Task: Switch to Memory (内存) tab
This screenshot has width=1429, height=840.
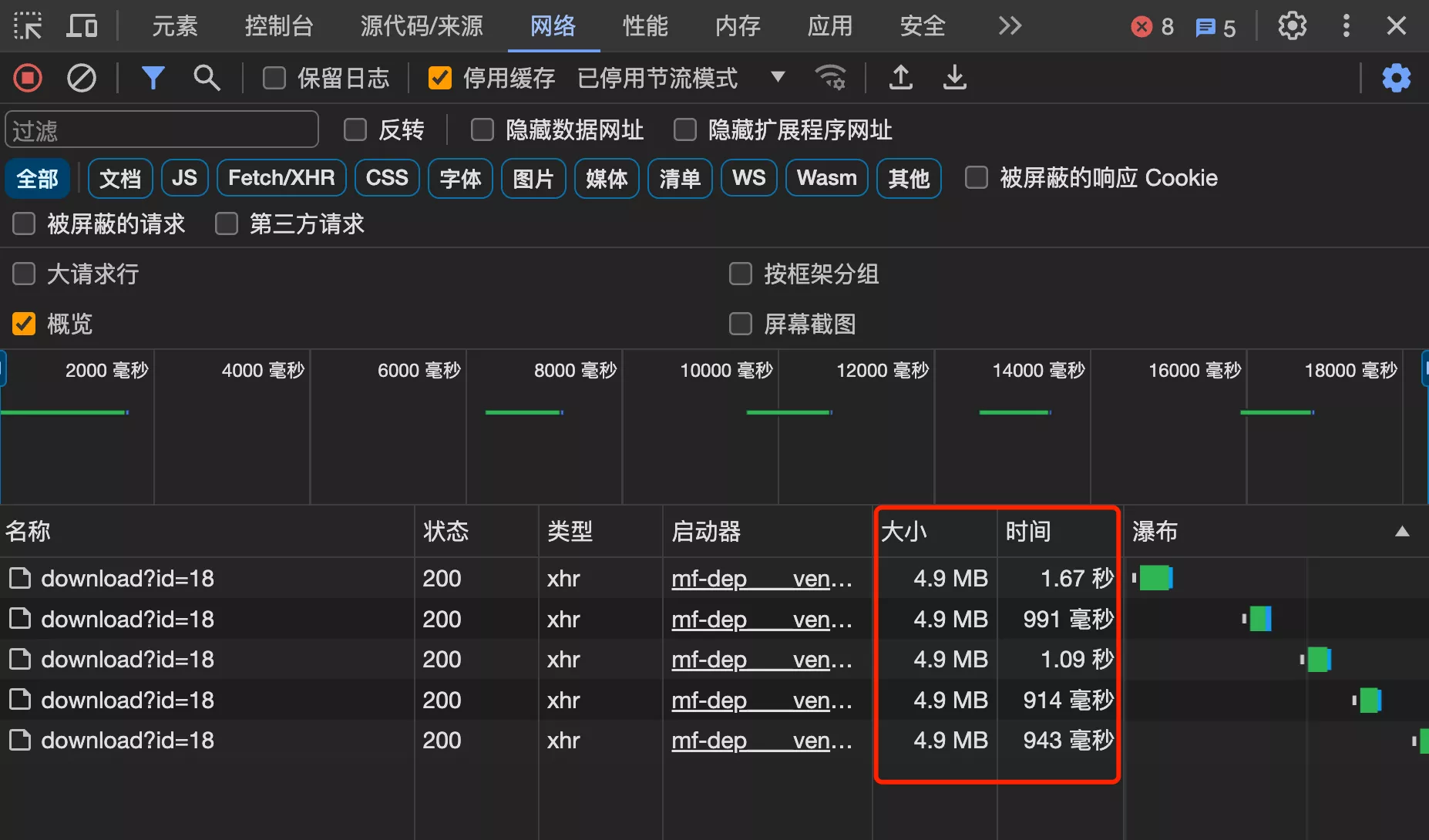Action: click(x=738, y=26)
